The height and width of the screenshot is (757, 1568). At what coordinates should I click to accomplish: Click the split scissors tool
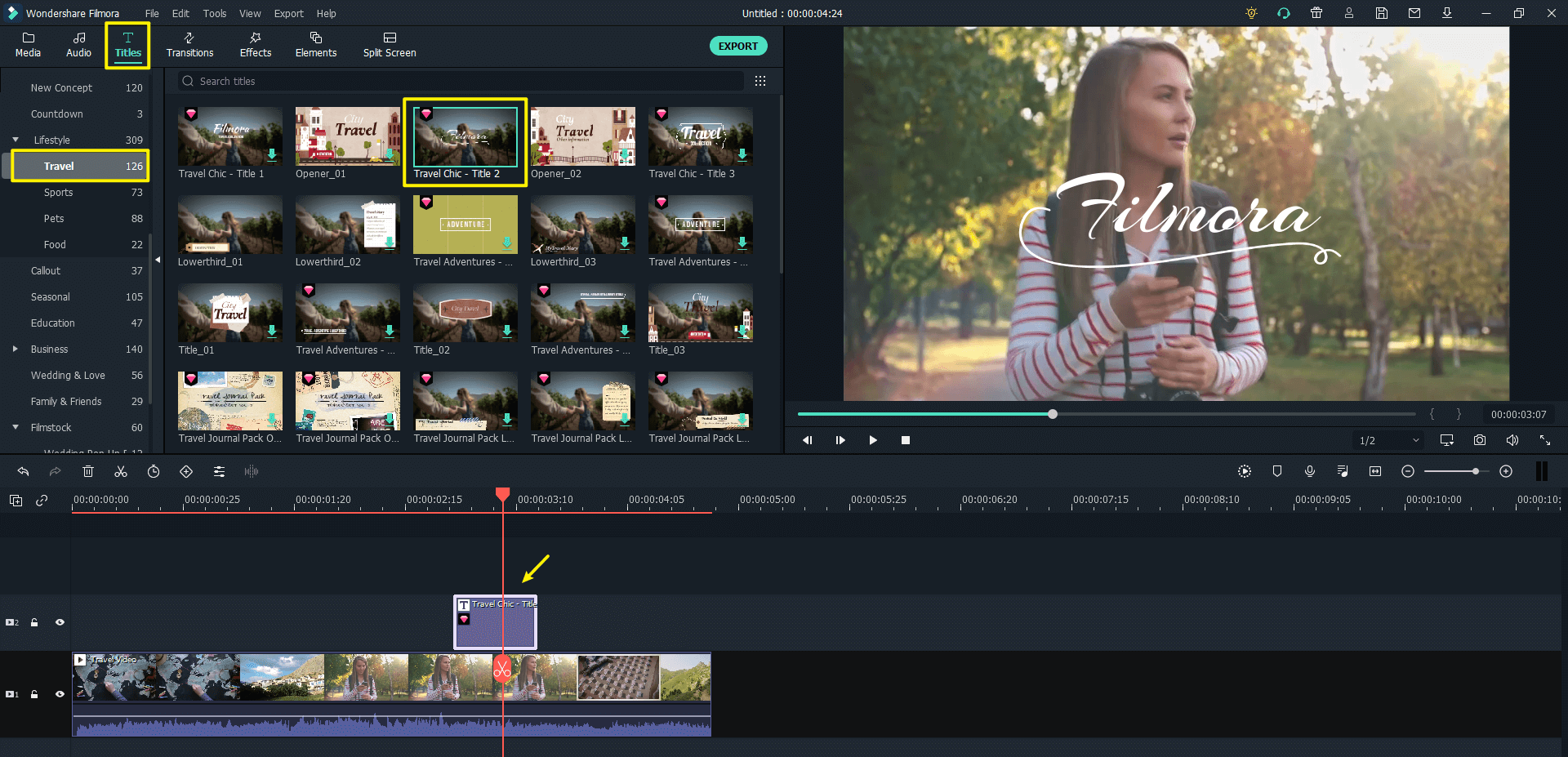click(x=121, y=471)
